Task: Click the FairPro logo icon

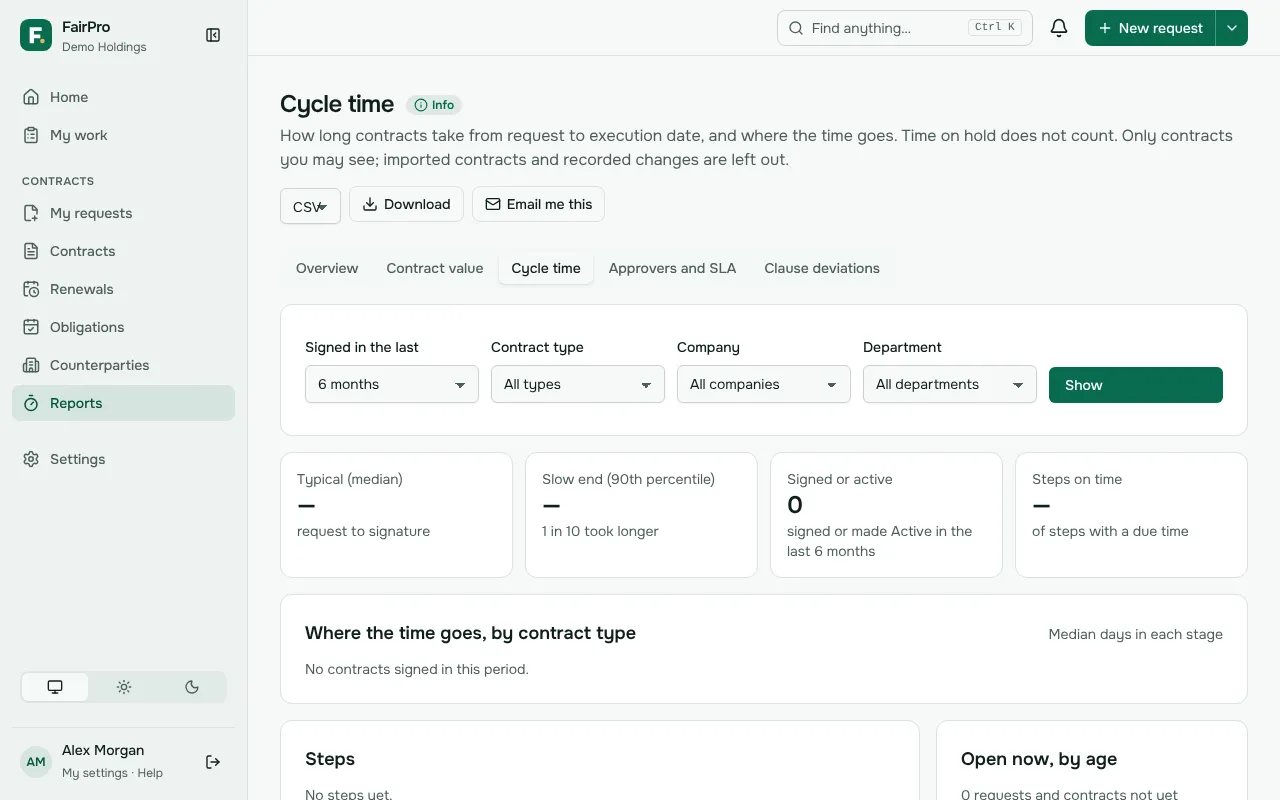Action: click(x=36, y=35)
